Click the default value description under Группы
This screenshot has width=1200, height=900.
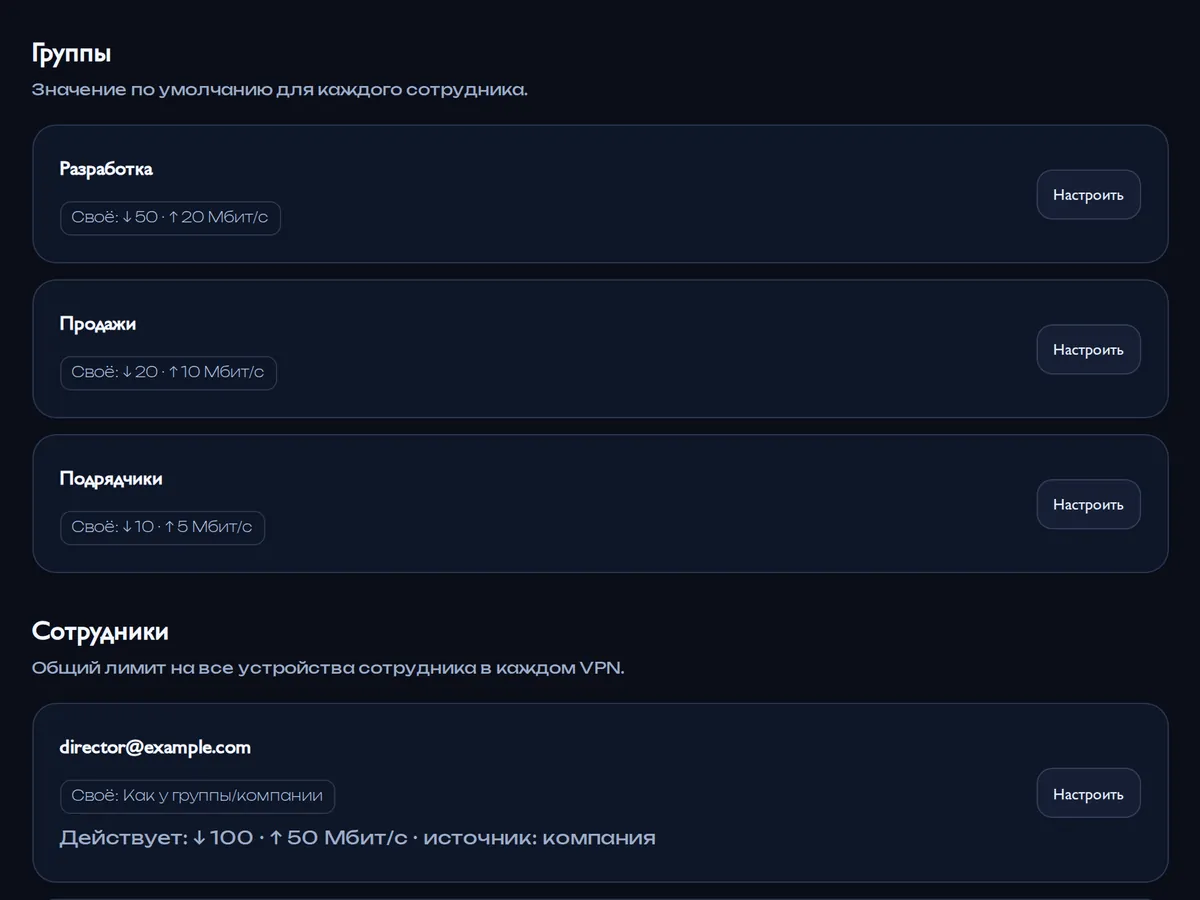(280, 90)
